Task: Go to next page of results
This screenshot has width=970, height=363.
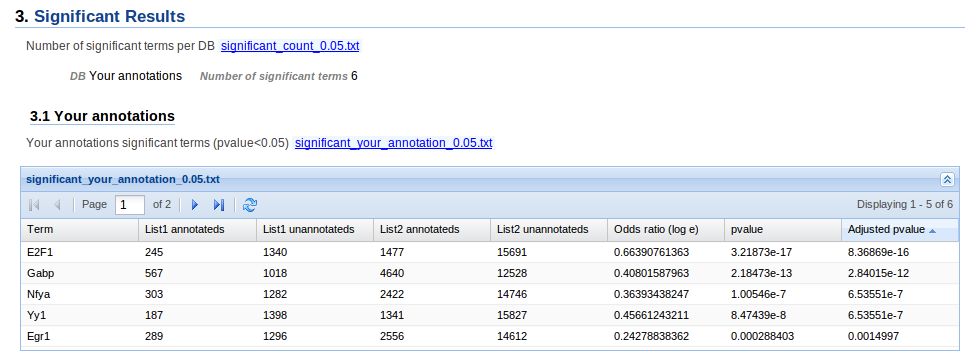Action: [x=195, y=205]
